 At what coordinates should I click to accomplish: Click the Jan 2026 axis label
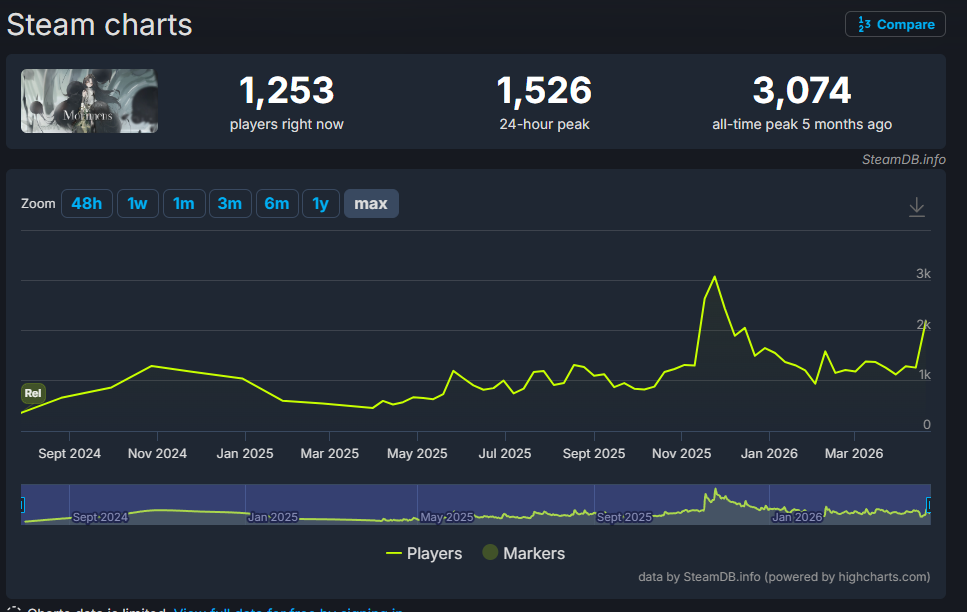coord(769,453)
